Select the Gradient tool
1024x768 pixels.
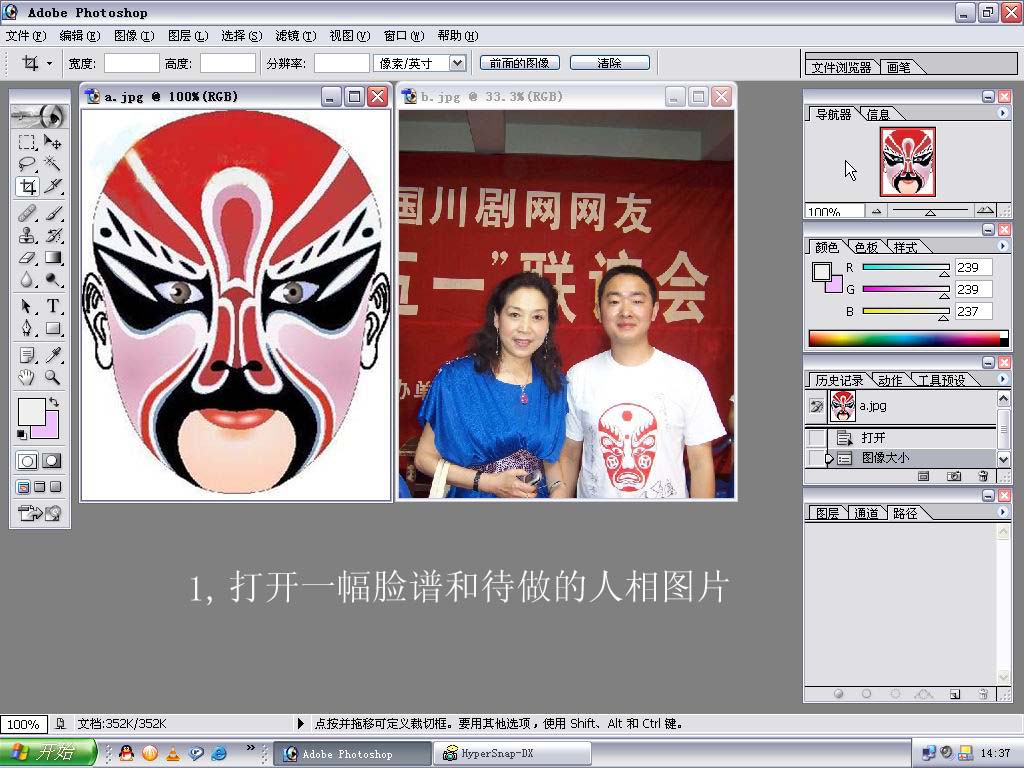(x=53, y=257)
